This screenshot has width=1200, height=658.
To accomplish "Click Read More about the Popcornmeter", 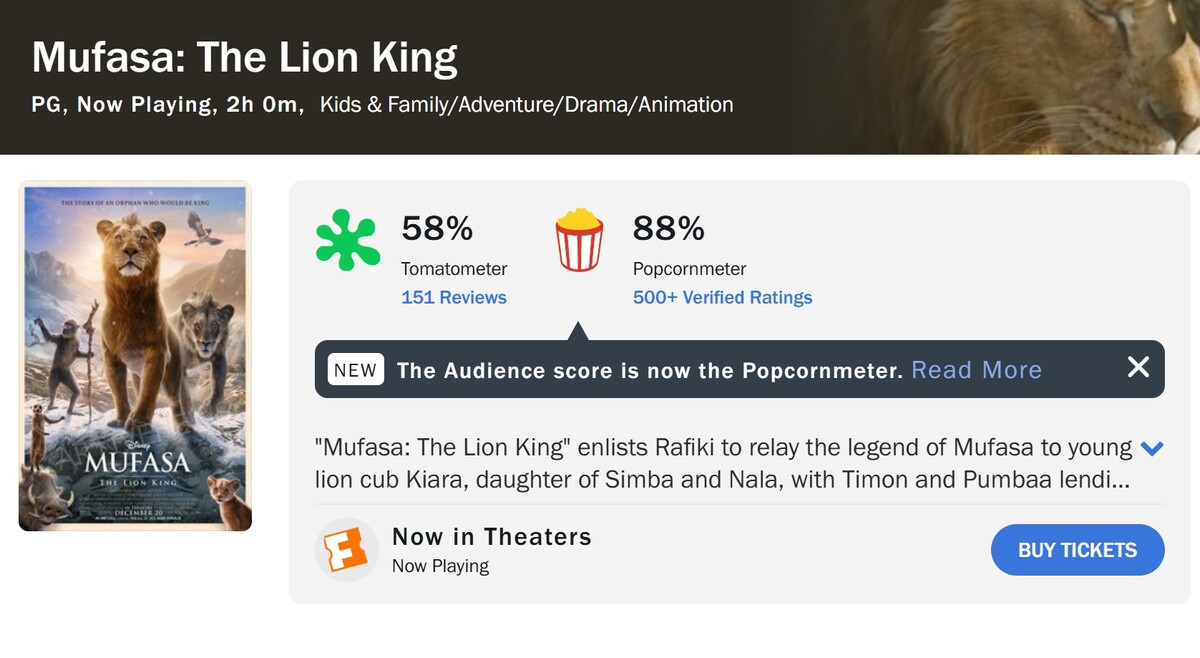I will pyautogui.click(x=976, y=370).
